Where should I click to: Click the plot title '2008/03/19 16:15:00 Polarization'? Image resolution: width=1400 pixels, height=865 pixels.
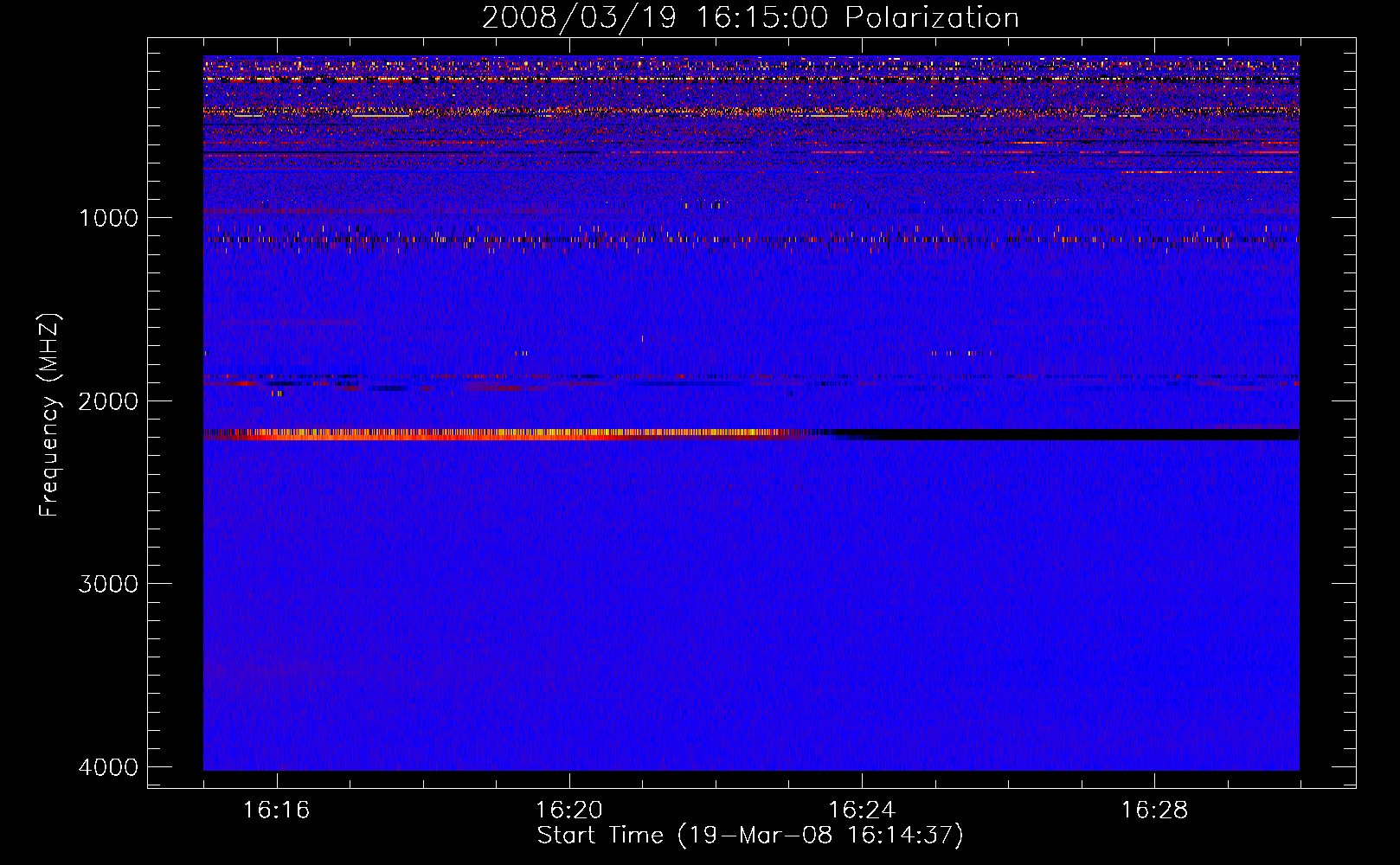[750, 17]
